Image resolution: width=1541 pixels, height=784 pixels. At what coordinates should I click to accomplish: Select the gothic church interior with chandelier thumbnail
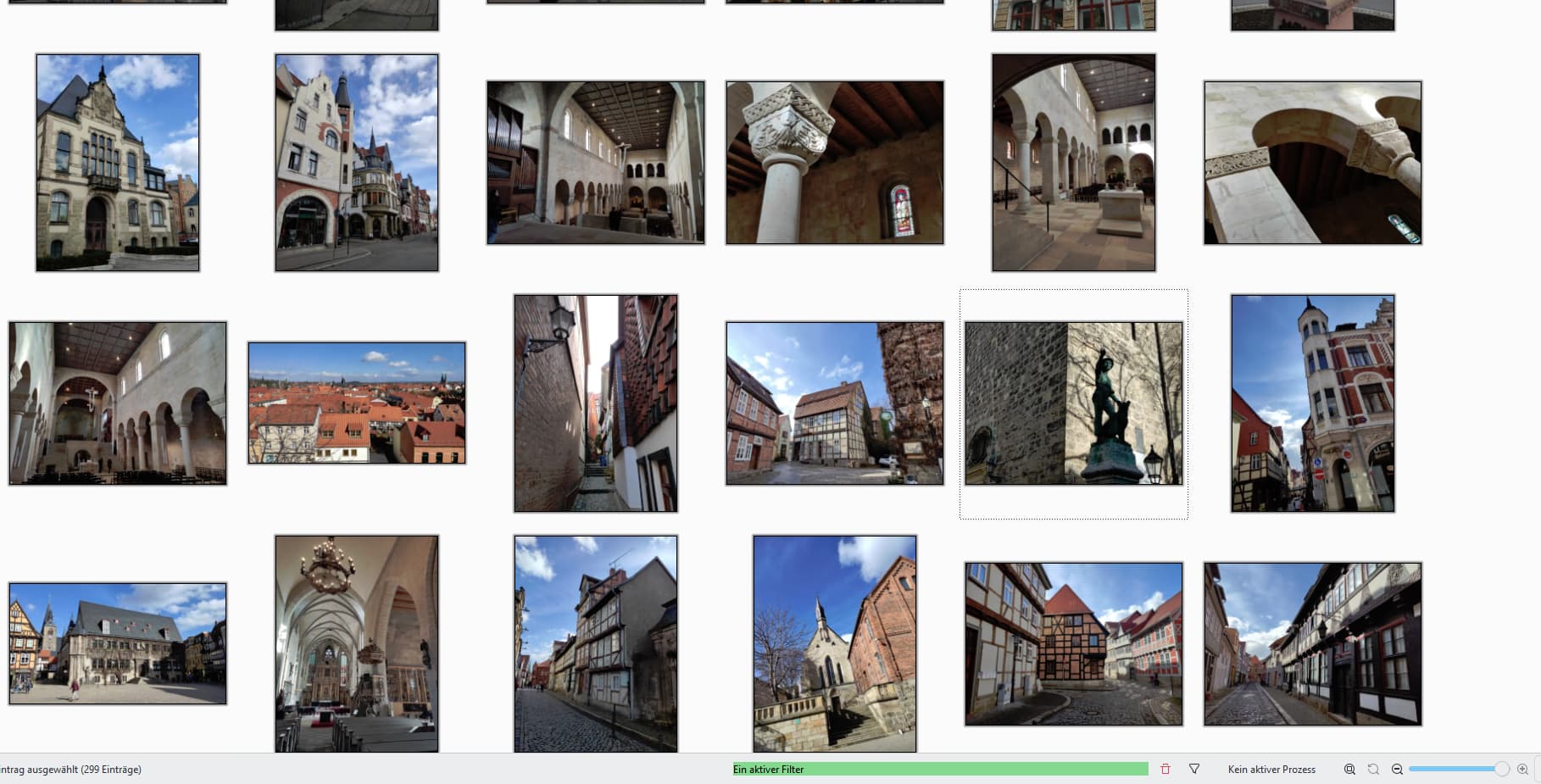[357, 643]
